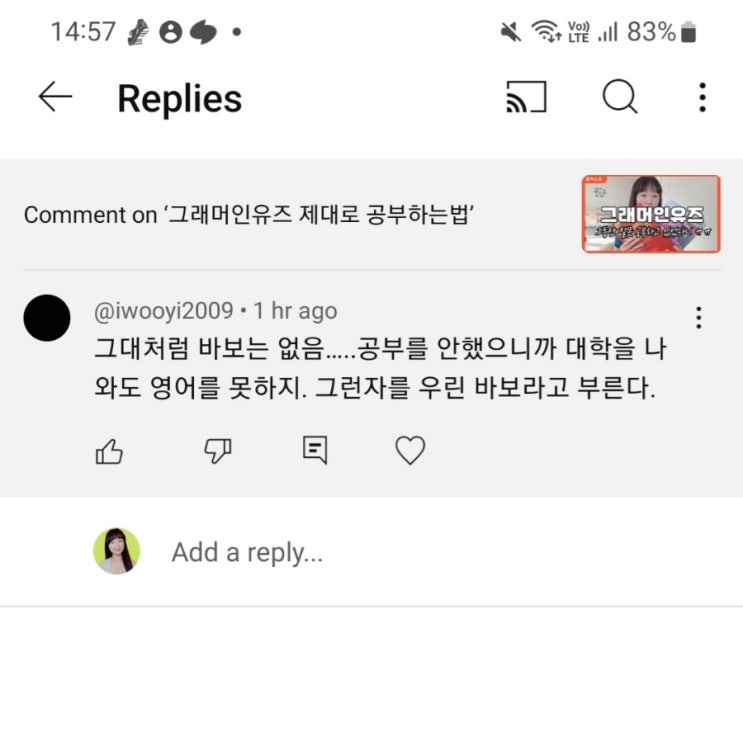Tap the reply speech bubble icon
The height and width of the screenshot is (742, 743).
315,450
